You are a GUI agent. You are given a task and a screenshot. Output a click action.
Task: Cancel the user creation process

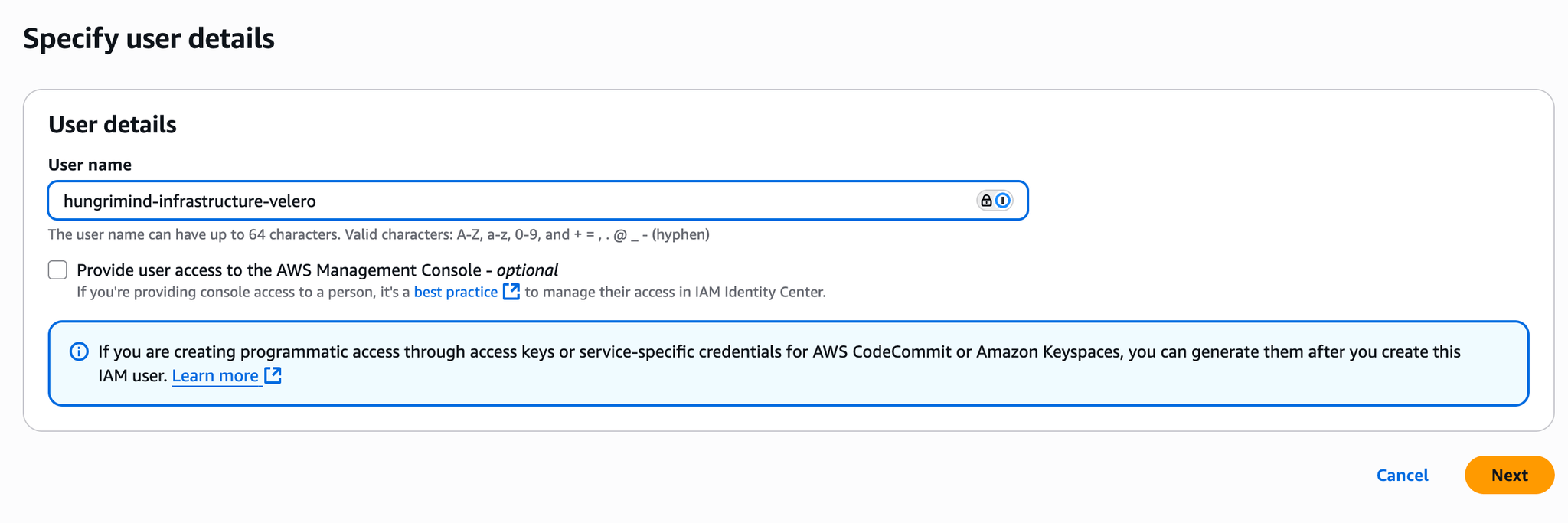(x=1401, y=475)
